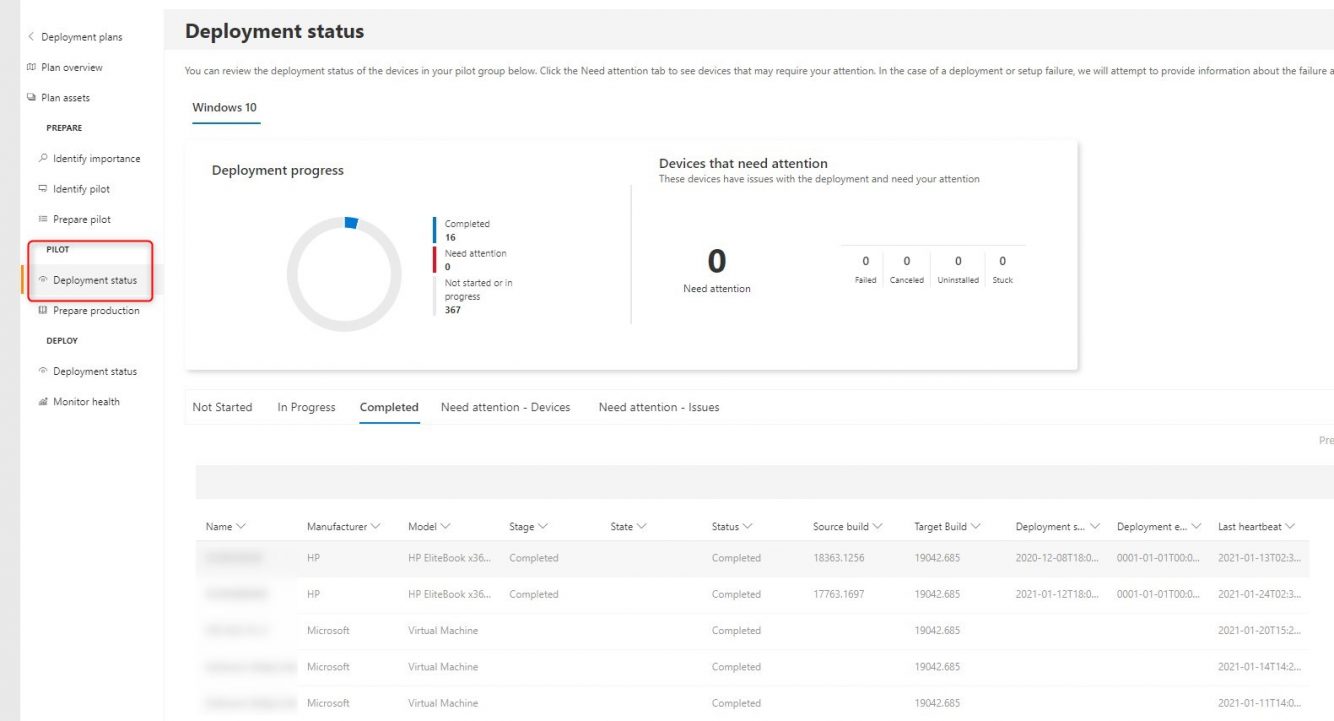Open the Need attention - Devices tab
Viewport: 1334px width, 721px height.
click(505, 407)
